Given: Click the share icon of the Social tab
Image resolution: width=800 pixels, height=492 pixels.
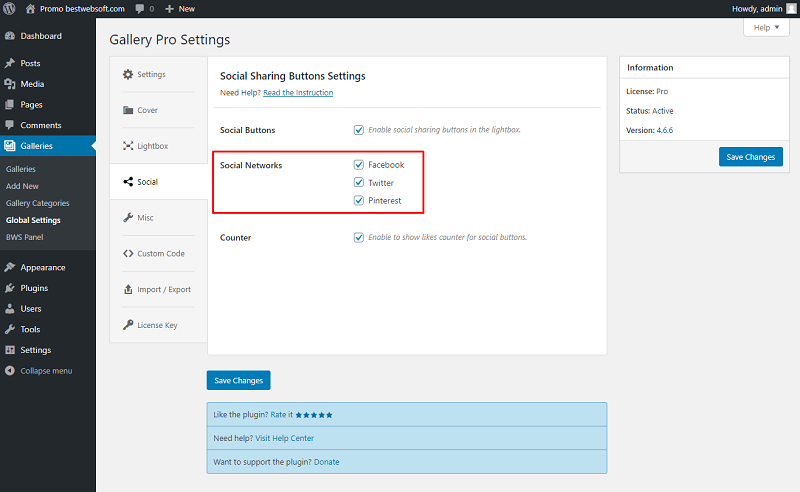Looking at the screenshot, I should [x=128, y=182].
